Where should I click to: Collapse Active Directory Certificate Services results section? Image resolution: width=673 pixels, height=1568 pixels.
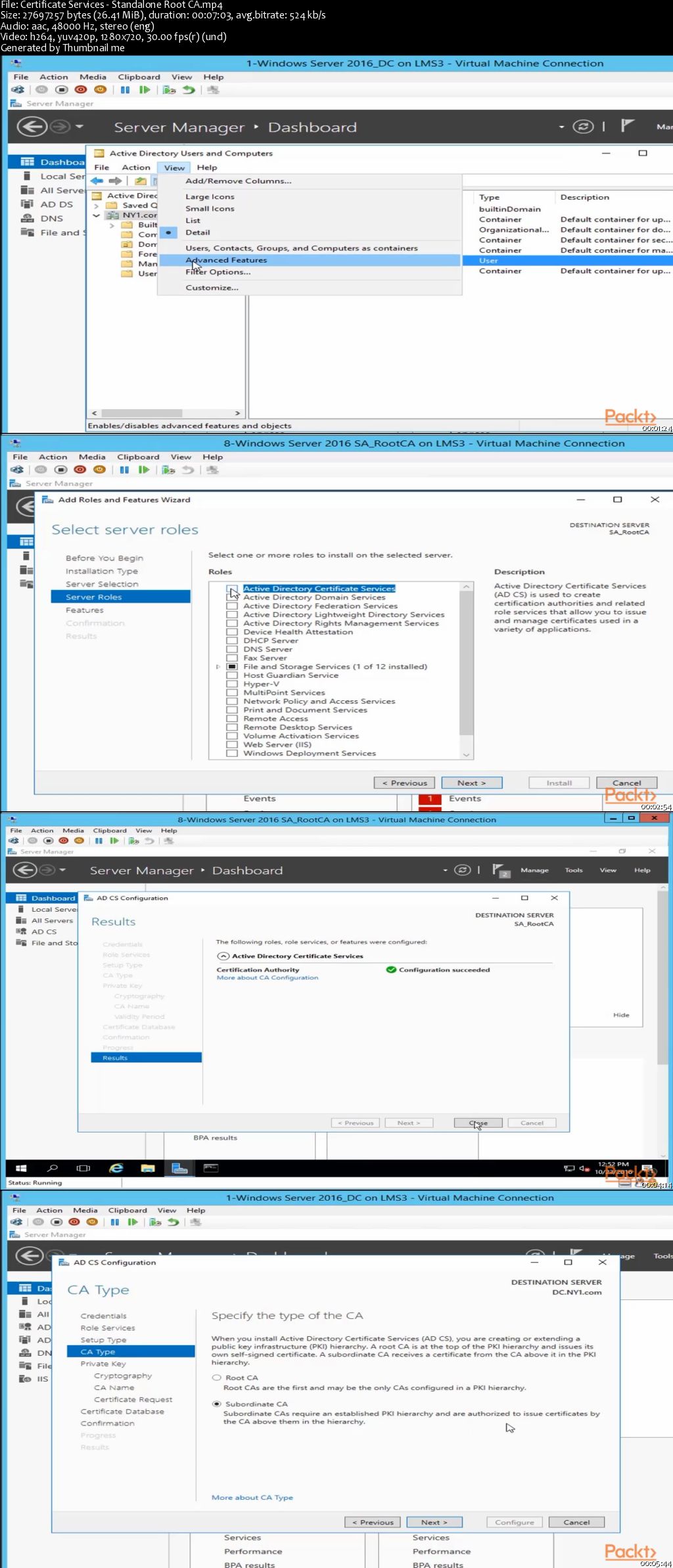tap(223, 956)
